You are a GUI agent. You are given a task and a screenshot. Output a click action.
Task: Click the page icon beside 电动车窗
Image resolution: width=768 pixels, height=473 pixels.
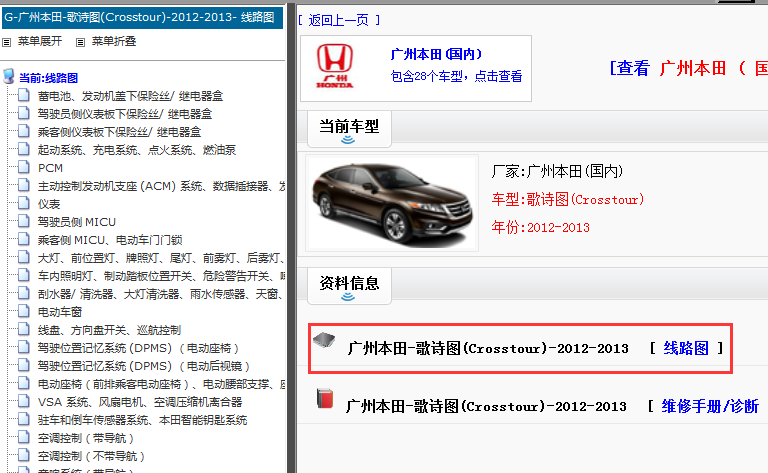pos(24,311)
